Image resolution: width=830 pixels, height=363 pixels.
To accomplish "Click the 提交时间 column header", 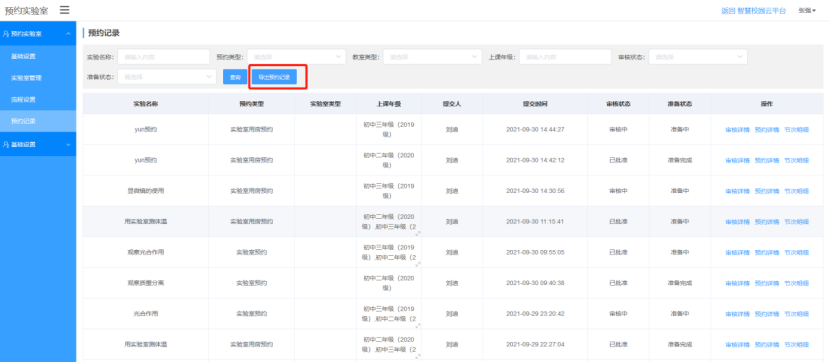I will click(x=535, y=104).
